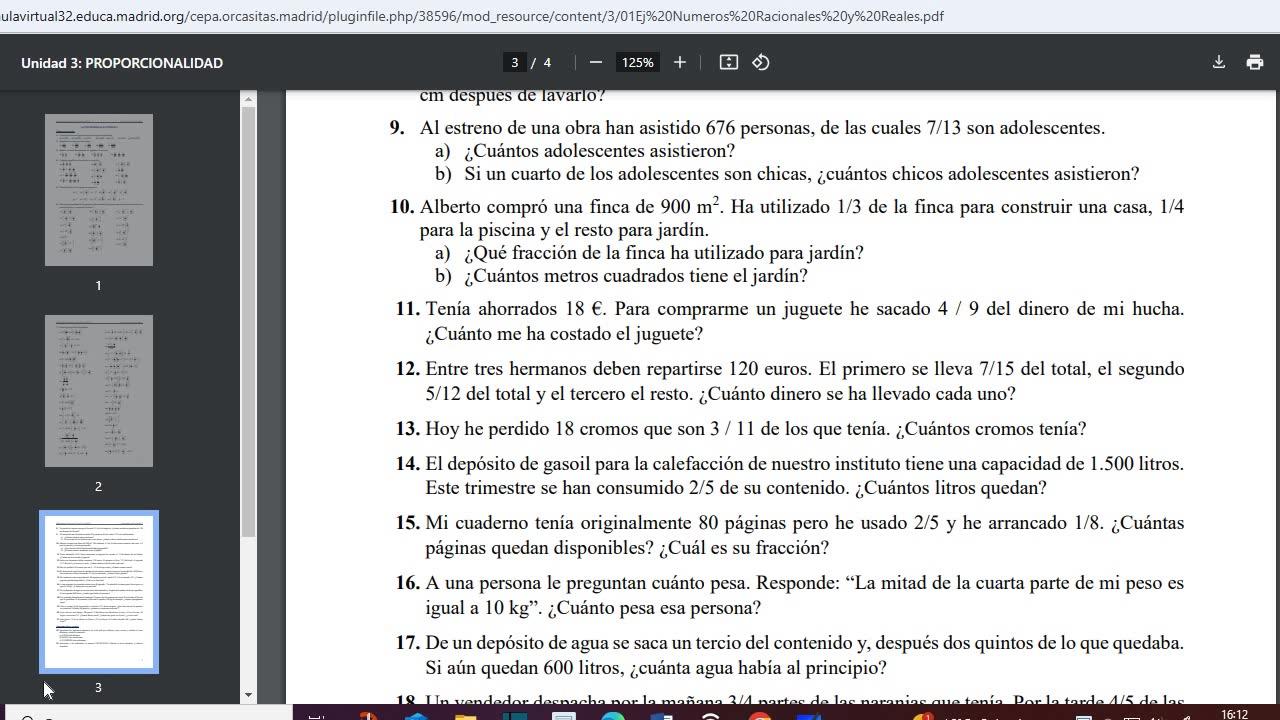The height and width of the screenshot is (720, 1280).
Task: Click the thumbnail label number '3'
Action: (98, 688)
